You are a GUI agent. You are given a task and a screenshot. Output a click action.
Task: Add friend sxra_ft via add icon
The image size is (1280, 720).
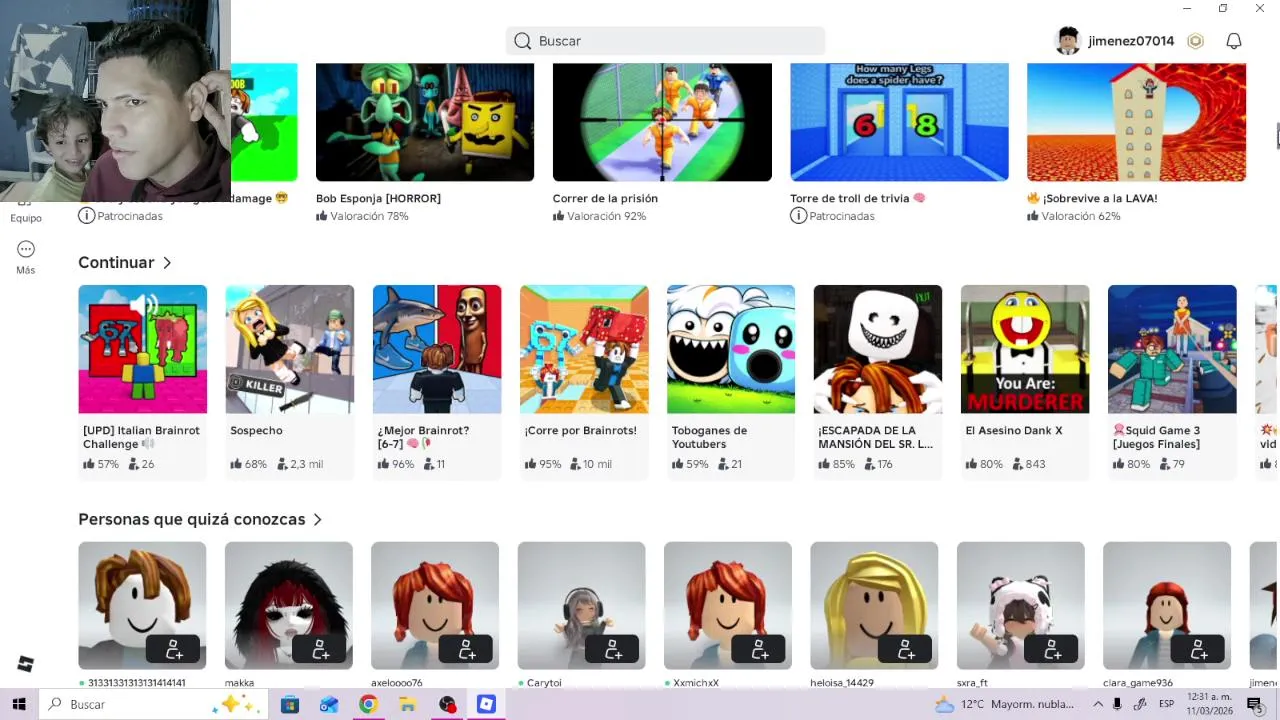1052,649
